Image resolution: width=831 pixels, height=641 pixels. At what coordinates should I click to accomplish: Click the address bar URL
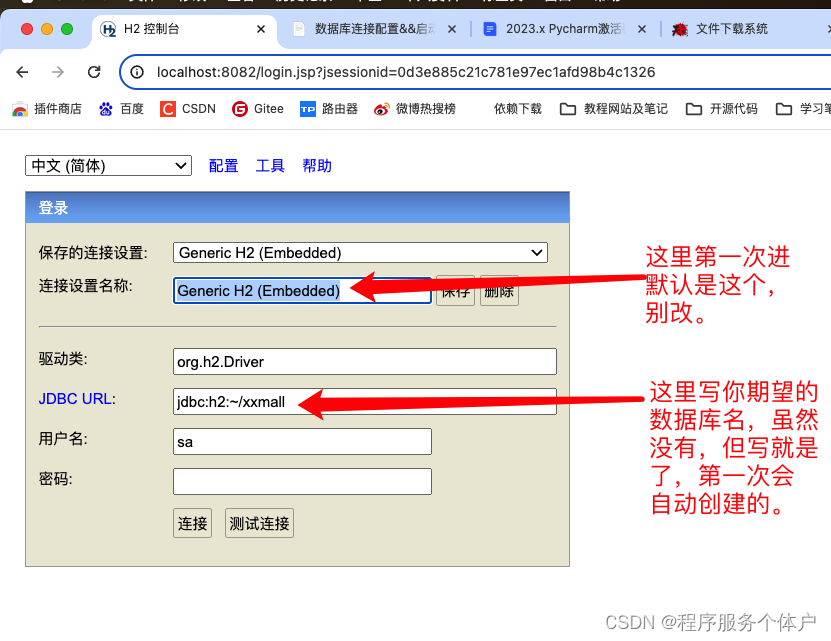[x=406, y=72]
